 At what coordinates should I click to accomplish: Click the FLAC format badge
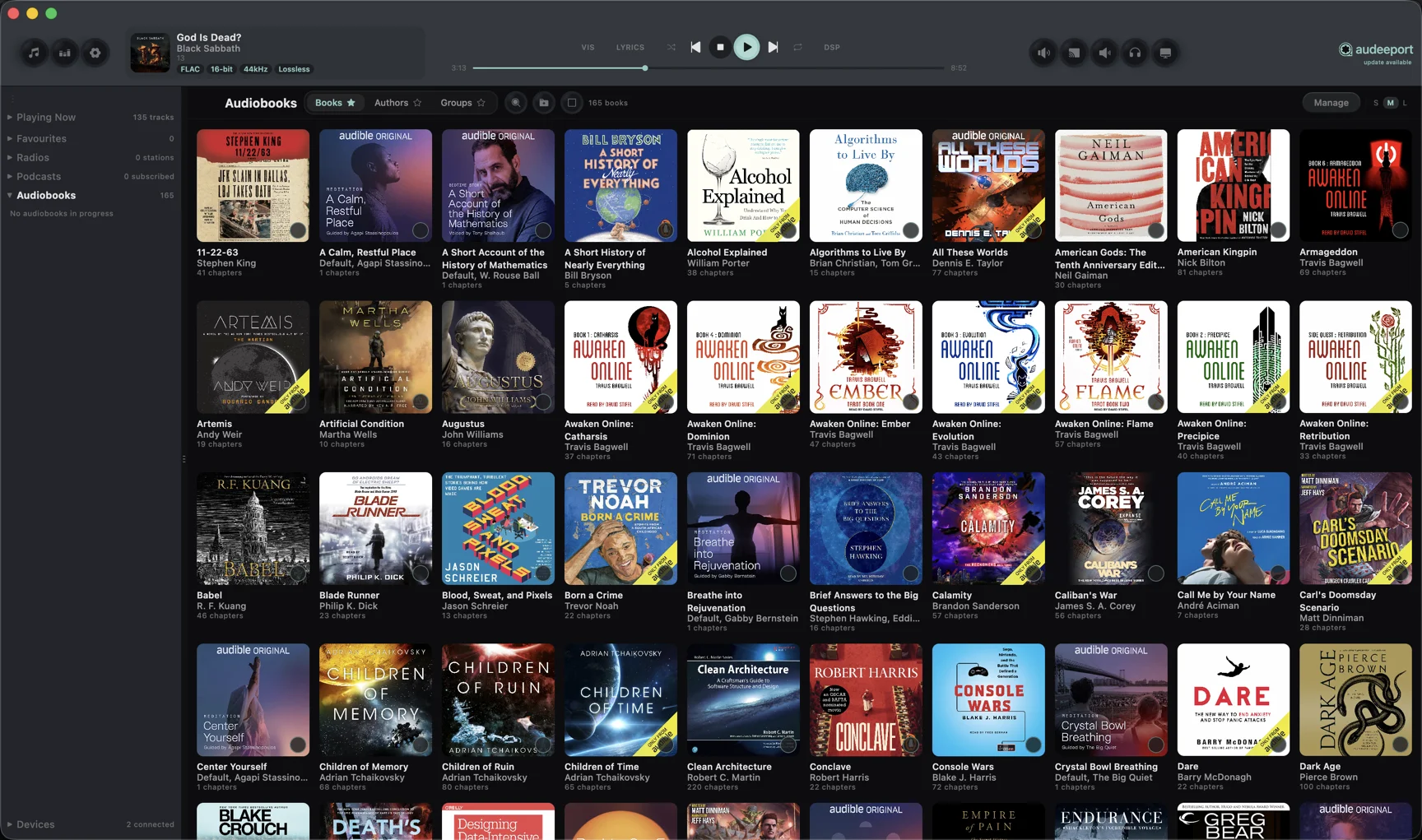pos(190,69)
